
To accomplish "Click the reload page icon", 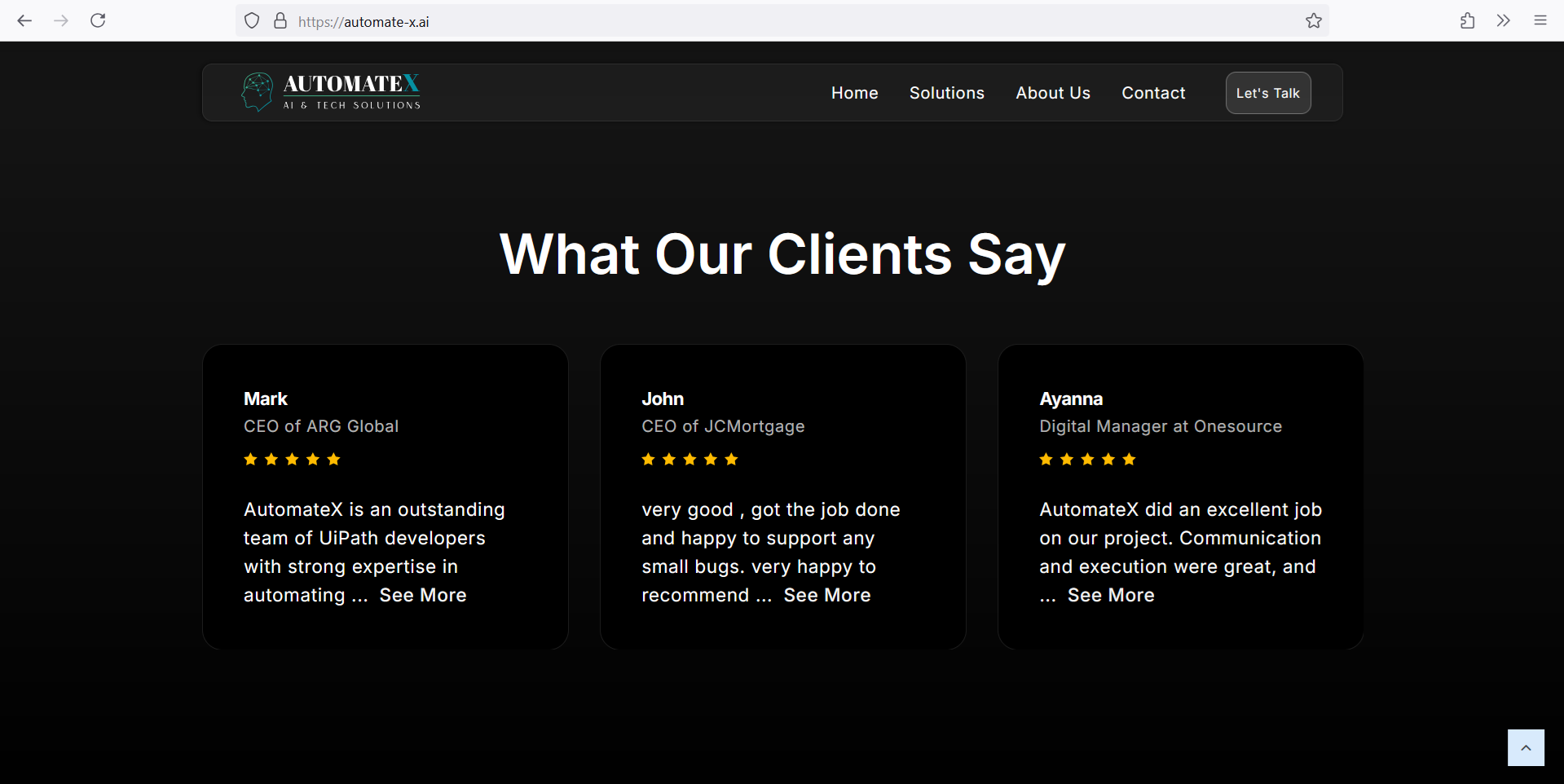I will [98, 20].
